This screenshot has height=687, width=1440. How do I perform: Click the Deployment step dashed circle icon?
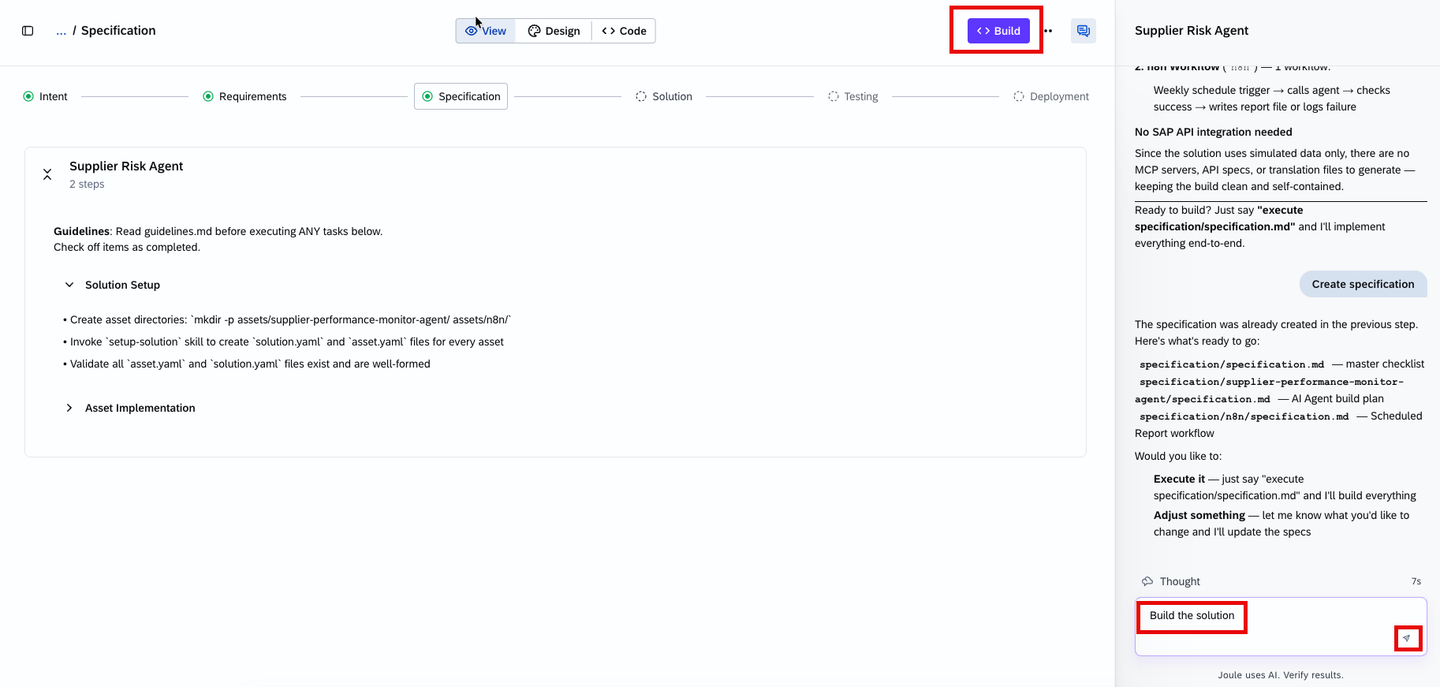point(1018,97)
